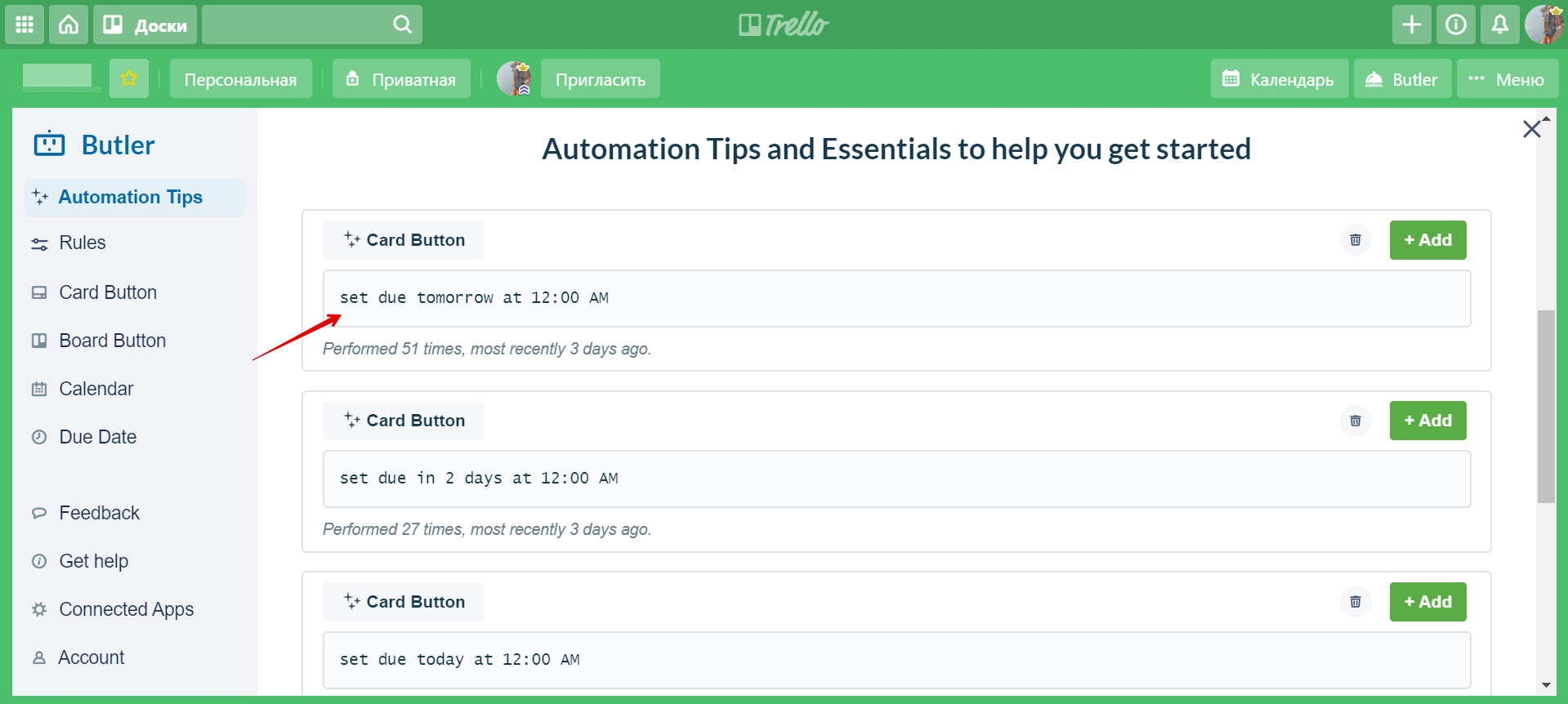
Task: Click the Card Button label above 'set due in 2 days'
Action: pos(404,421)
